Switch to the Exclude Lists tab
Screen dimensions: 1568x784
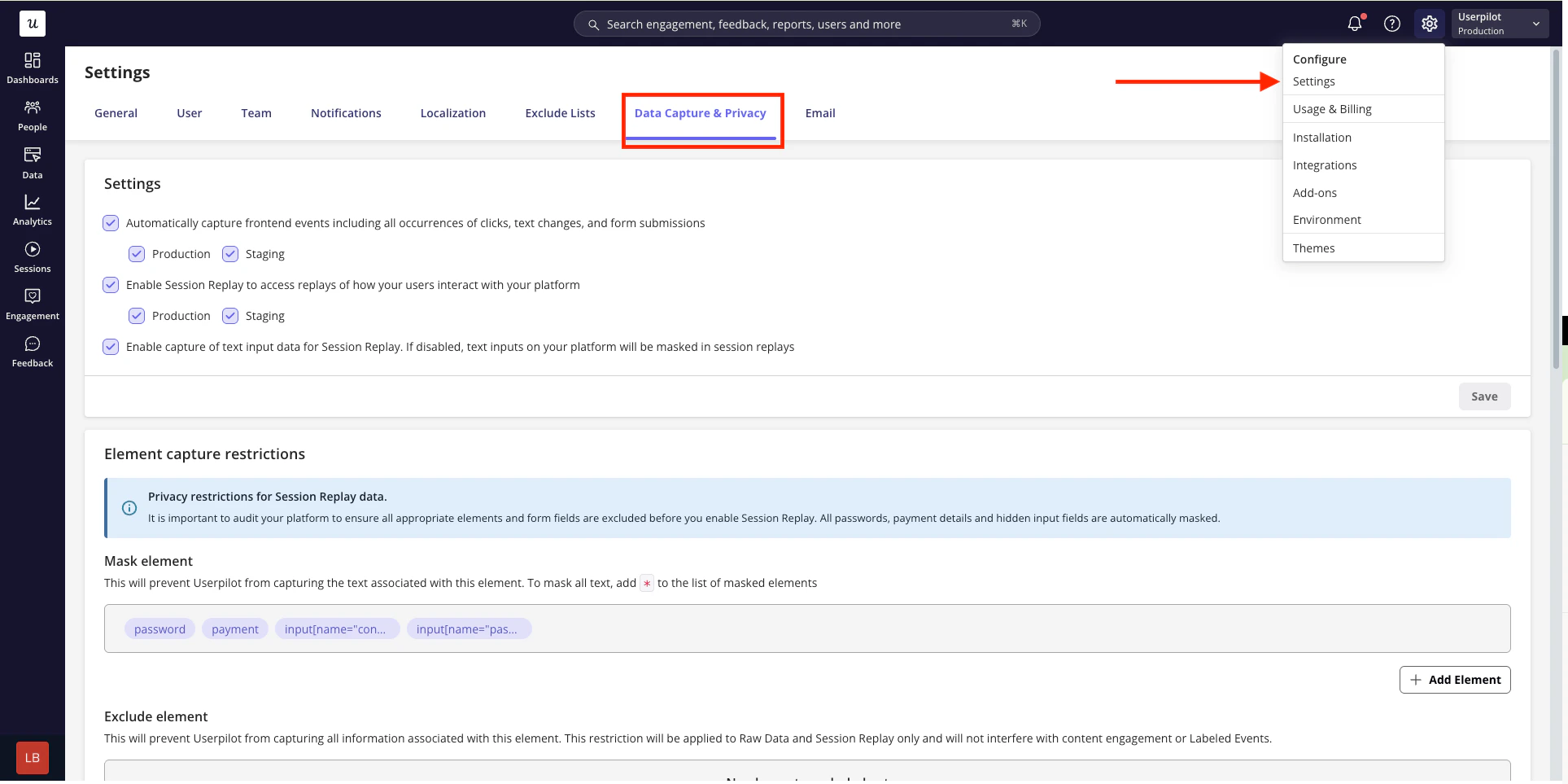(560, 113)
